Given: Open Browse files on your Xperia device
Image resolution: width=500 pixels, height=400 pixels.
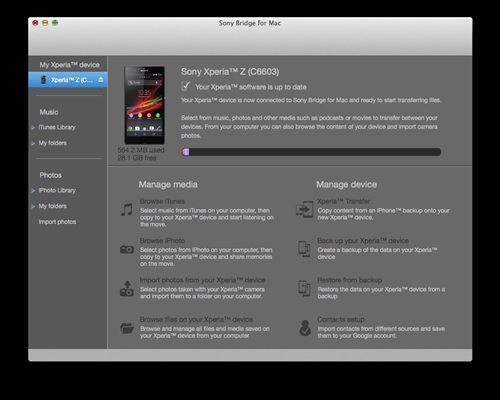Looking at the screenshot, I should point(196,319).
